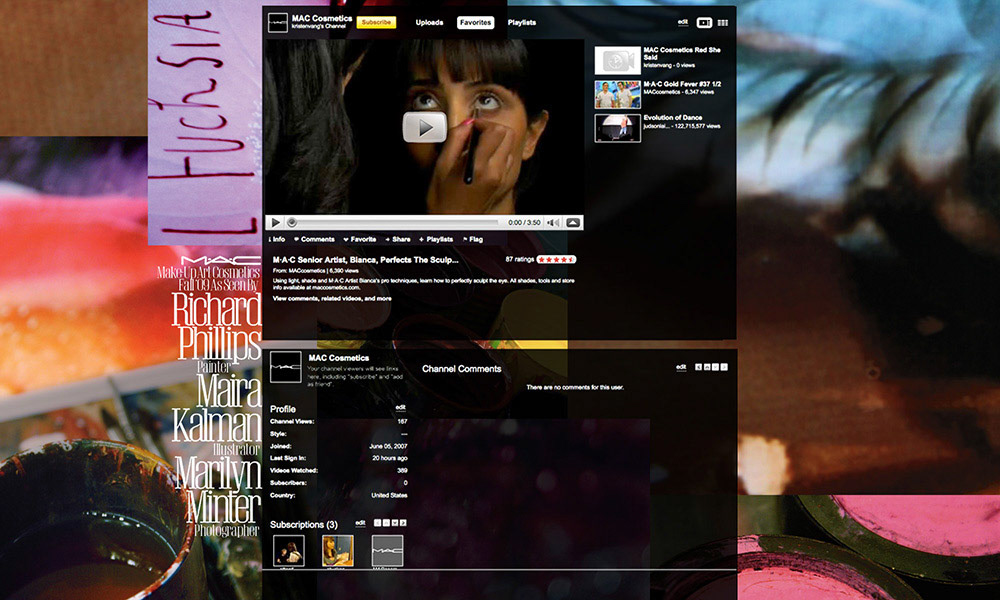Viewport: 1000px width, 600px height.
Task: Click the yellow Subscribe button
Action: [376, 22]
